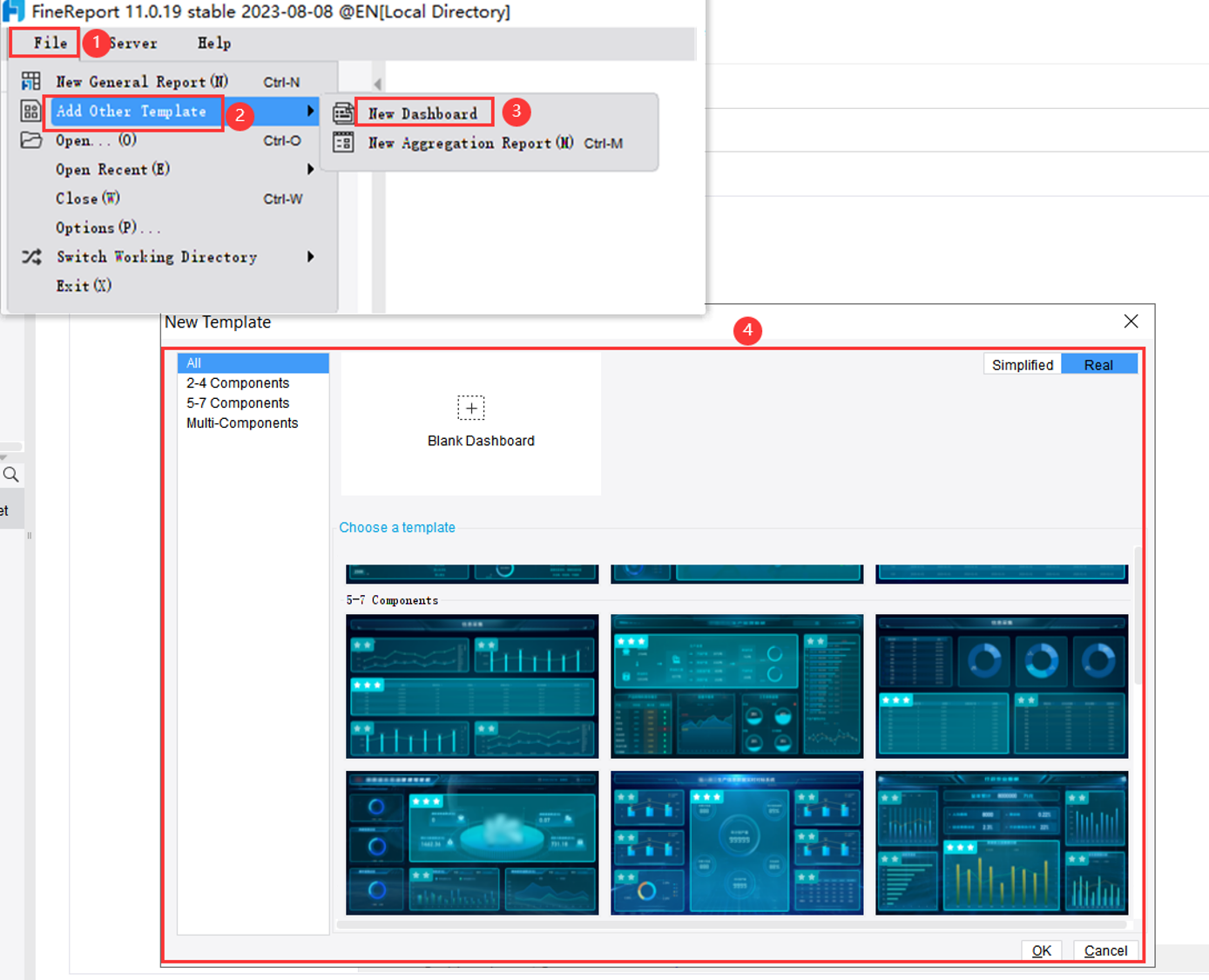Viewport: 1209px width, 980px height.
Task: Confirm template selection with OK
Action: (x=1041, y=950)
